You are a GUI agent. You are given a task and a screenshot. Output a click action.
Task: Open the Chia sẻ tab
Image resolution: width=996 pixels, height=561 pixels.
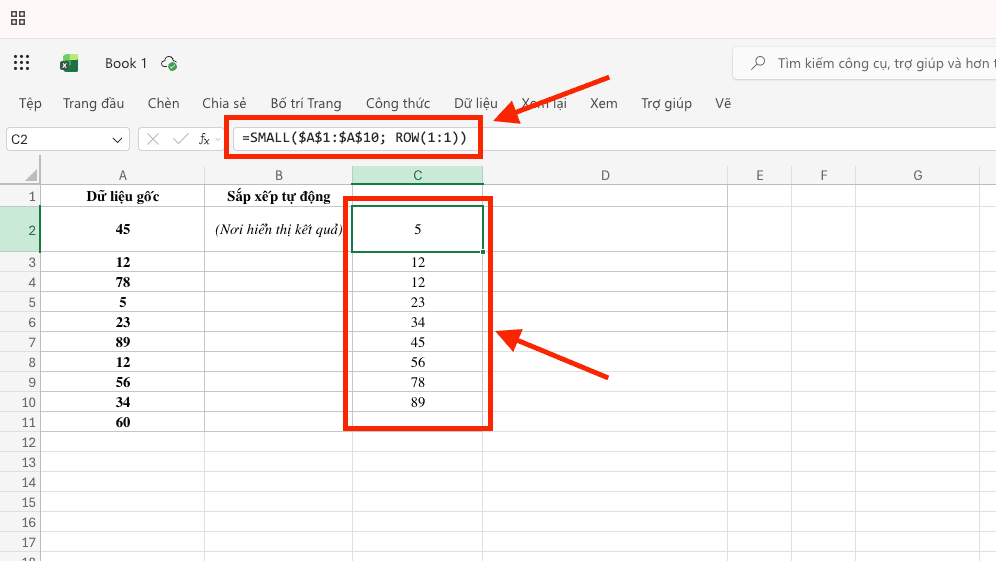coord(224,104)
